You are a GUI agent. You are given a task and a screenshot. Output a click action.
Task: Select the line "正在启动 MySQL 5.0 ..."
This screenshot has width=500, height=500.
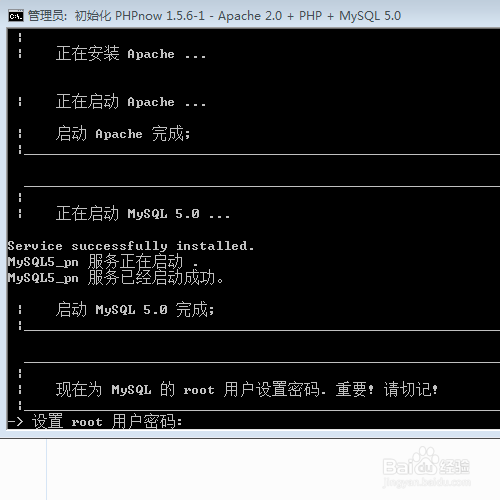[143, 213]
